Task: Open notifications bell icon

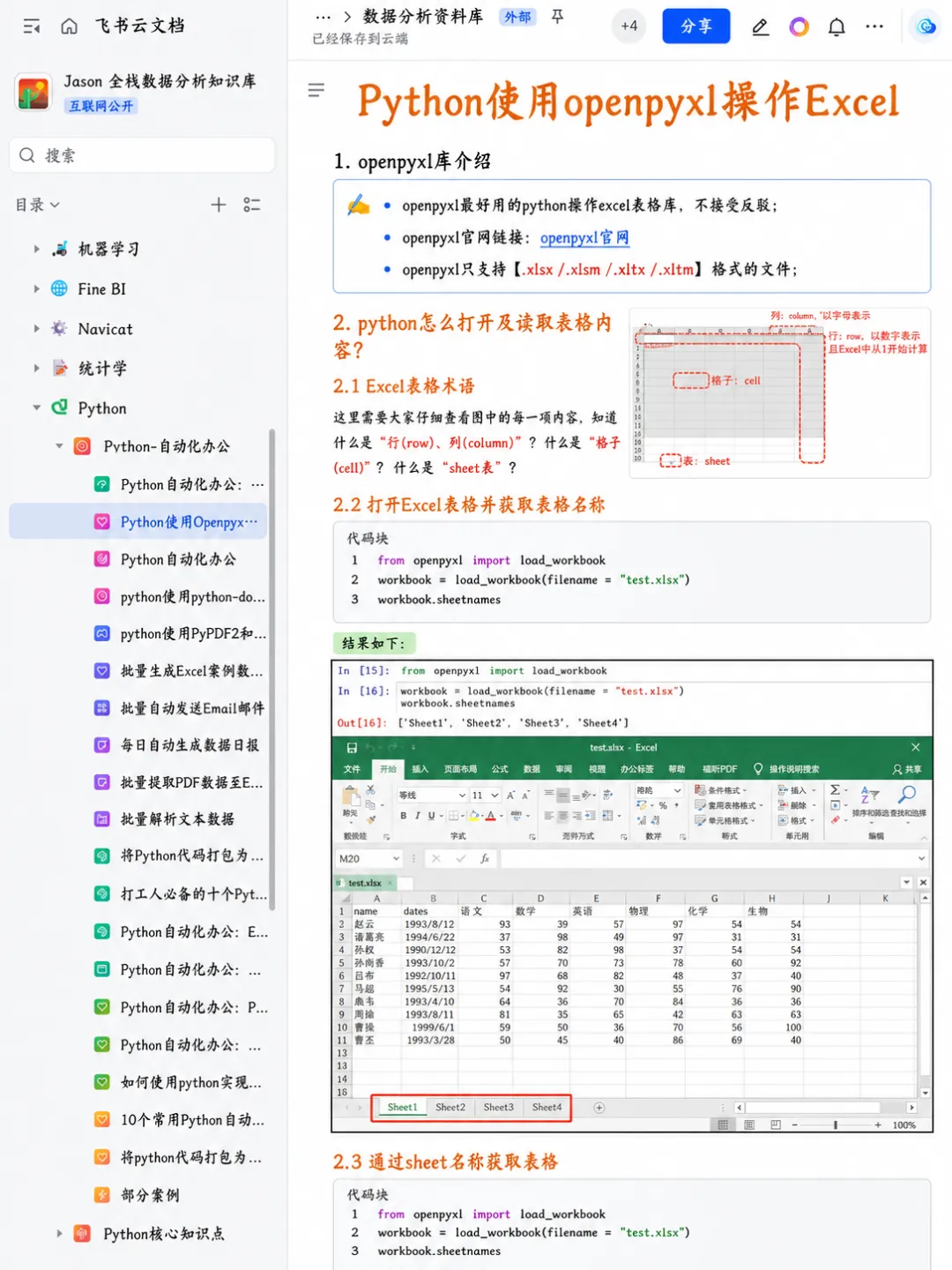Action: point(837,27)
